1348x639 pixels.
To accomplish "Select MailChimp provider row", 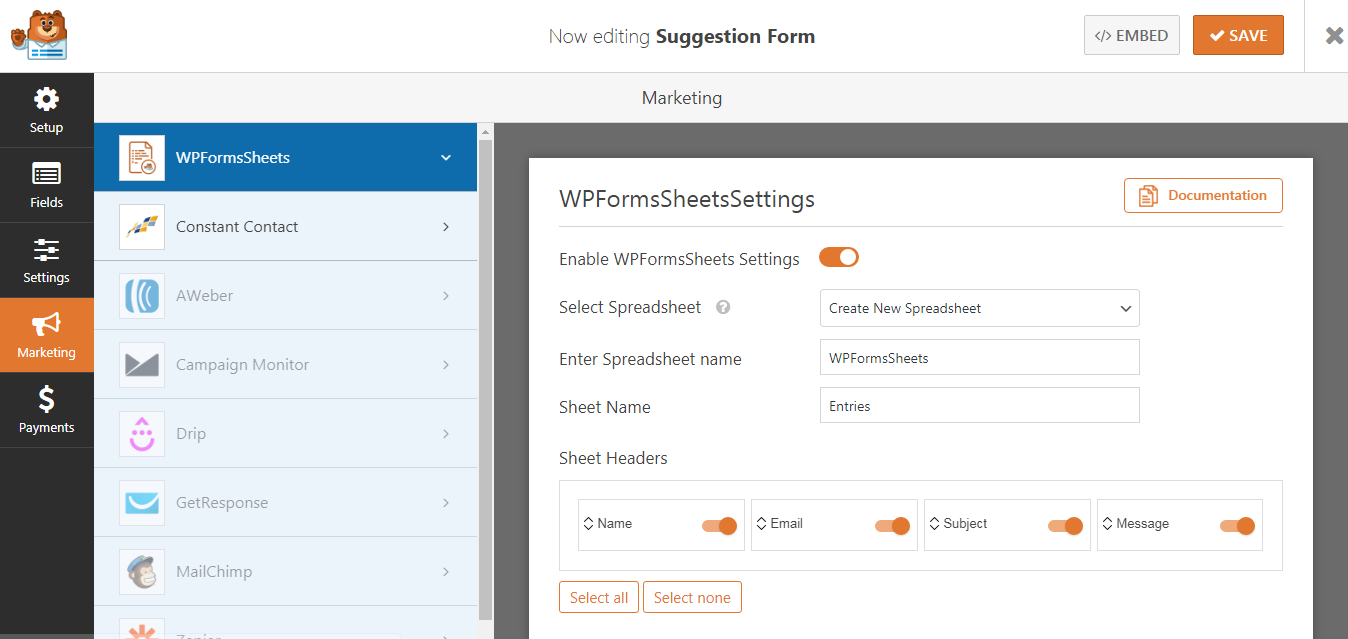I will (286, 572).
